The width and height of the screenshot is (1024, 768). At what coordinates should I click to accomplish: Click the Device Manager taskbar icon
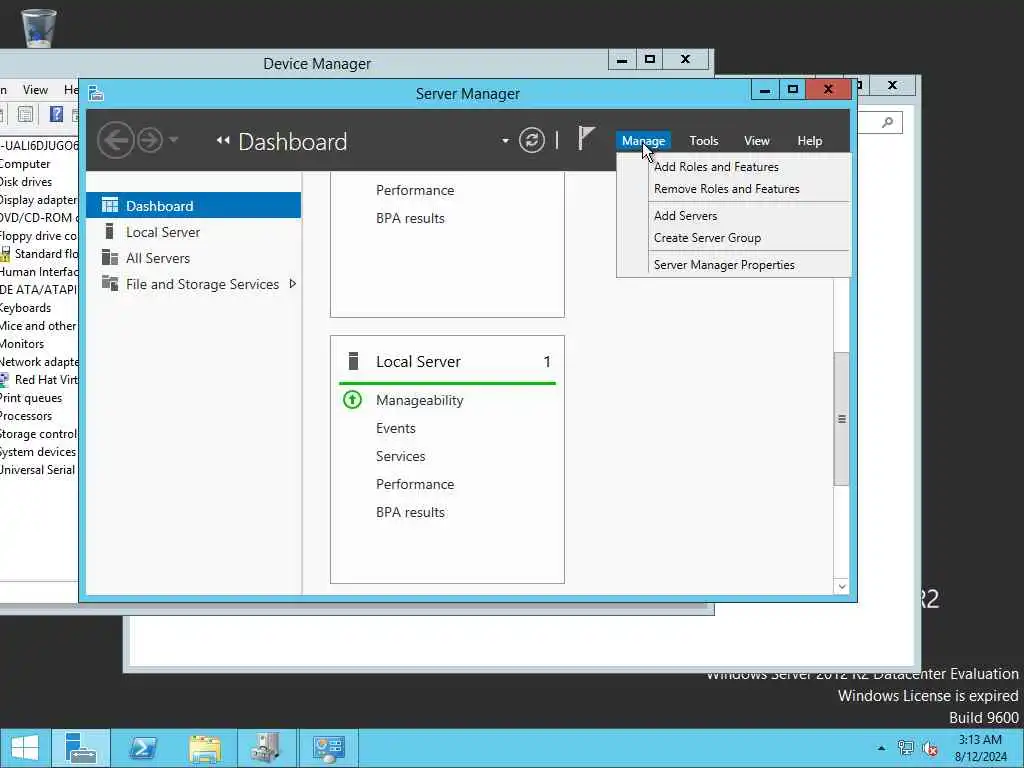pyautogui.click(x=266, y=748)
